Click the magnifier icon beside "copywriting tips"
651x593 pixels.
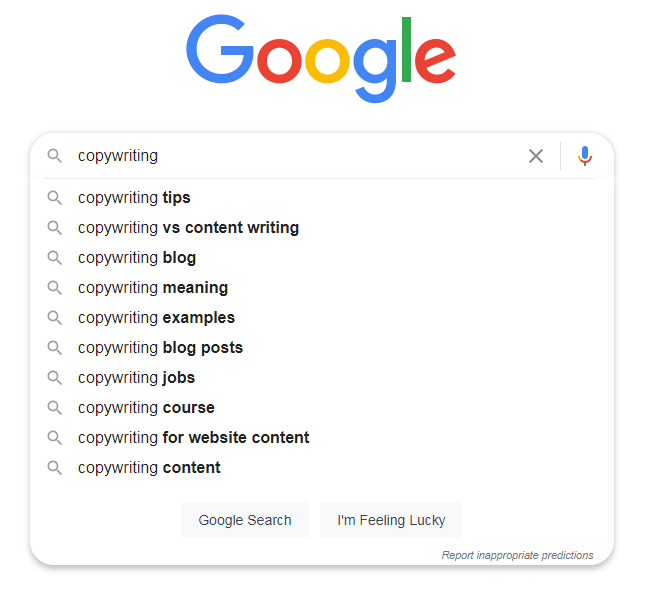click(55, 198)
